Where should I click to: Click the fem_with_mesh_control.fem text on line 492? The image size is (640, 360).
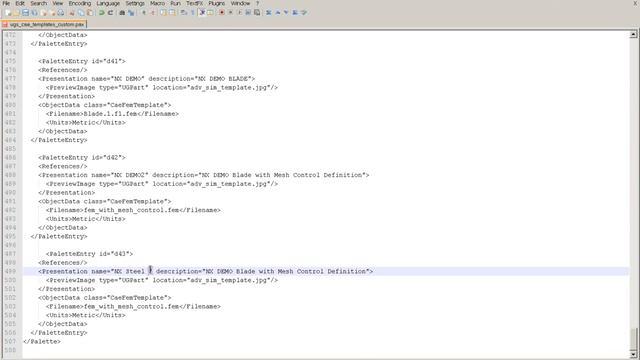(131, 210)
